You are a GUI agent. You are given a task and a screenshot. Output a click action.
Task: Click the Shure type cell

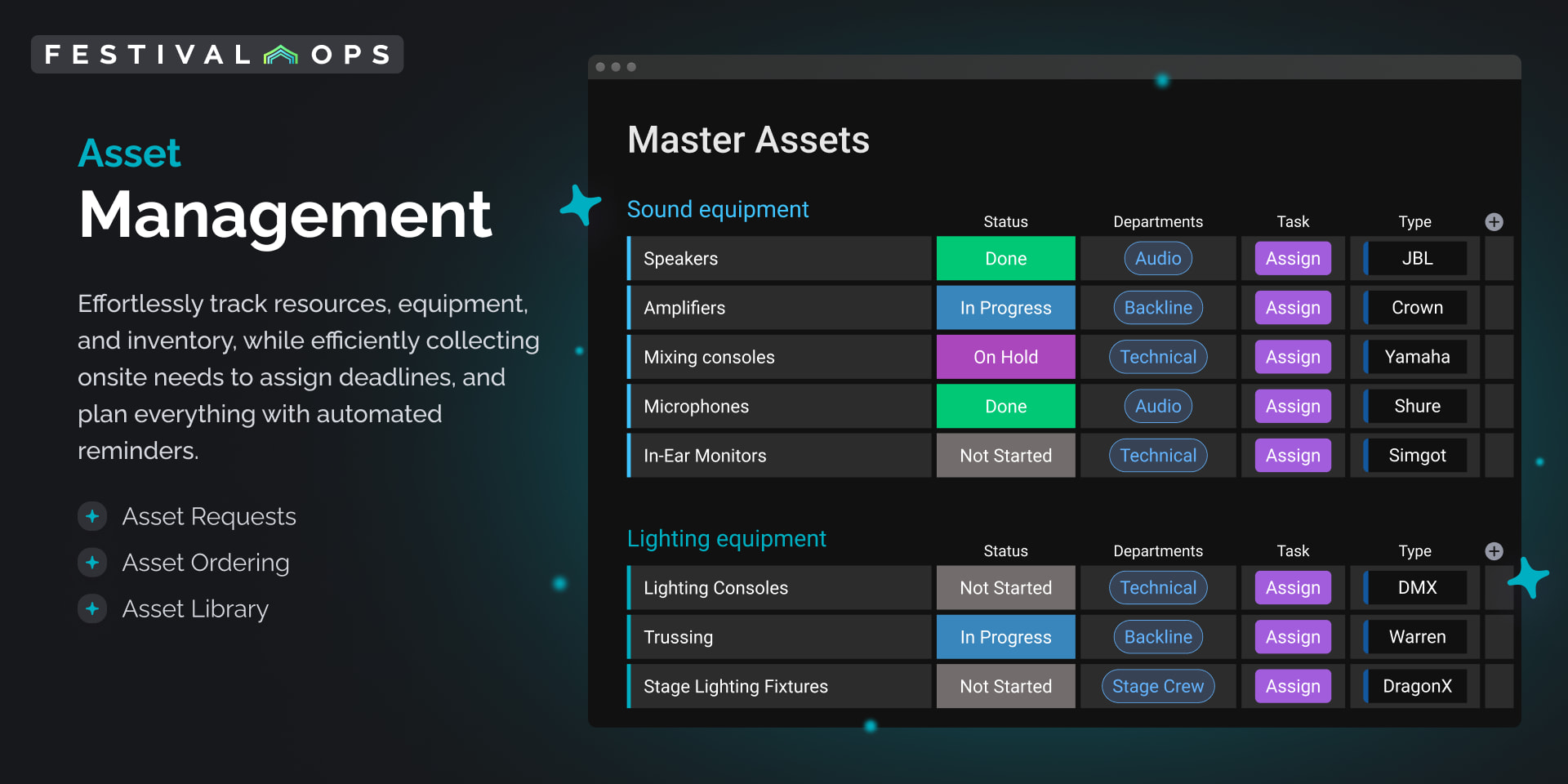1416,406
